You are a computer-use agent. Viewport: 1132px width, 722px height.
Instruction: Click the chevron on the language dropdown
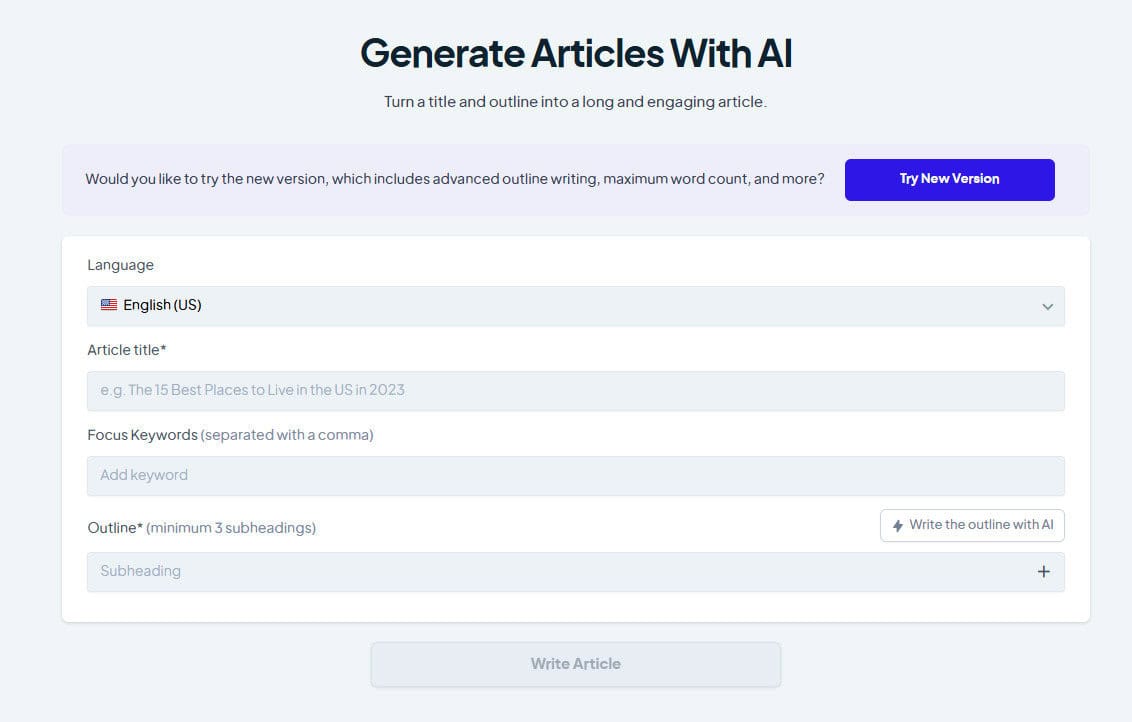click(x=1047, y=306)
